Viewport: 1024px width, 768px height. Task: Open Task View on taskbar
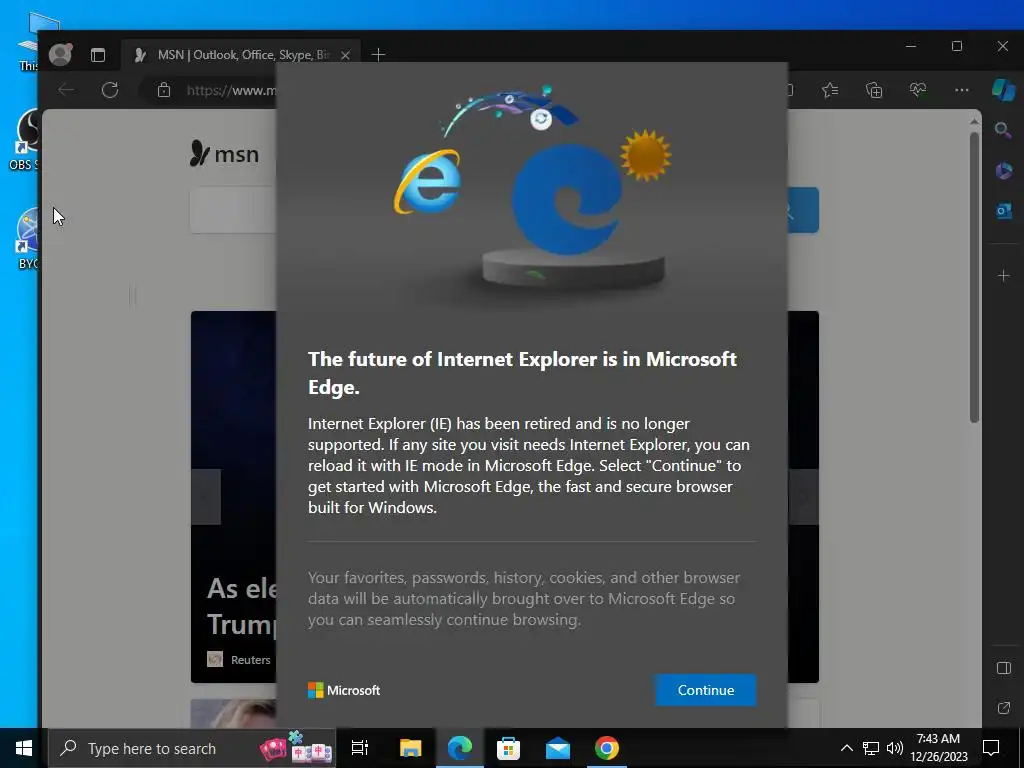pos(360,748)
